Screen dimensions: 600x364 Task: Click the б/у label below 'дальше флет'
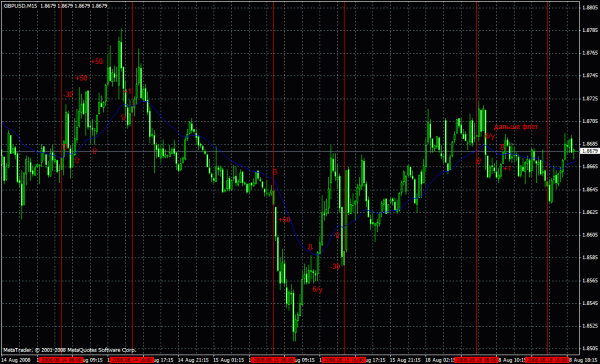(489, 136)
